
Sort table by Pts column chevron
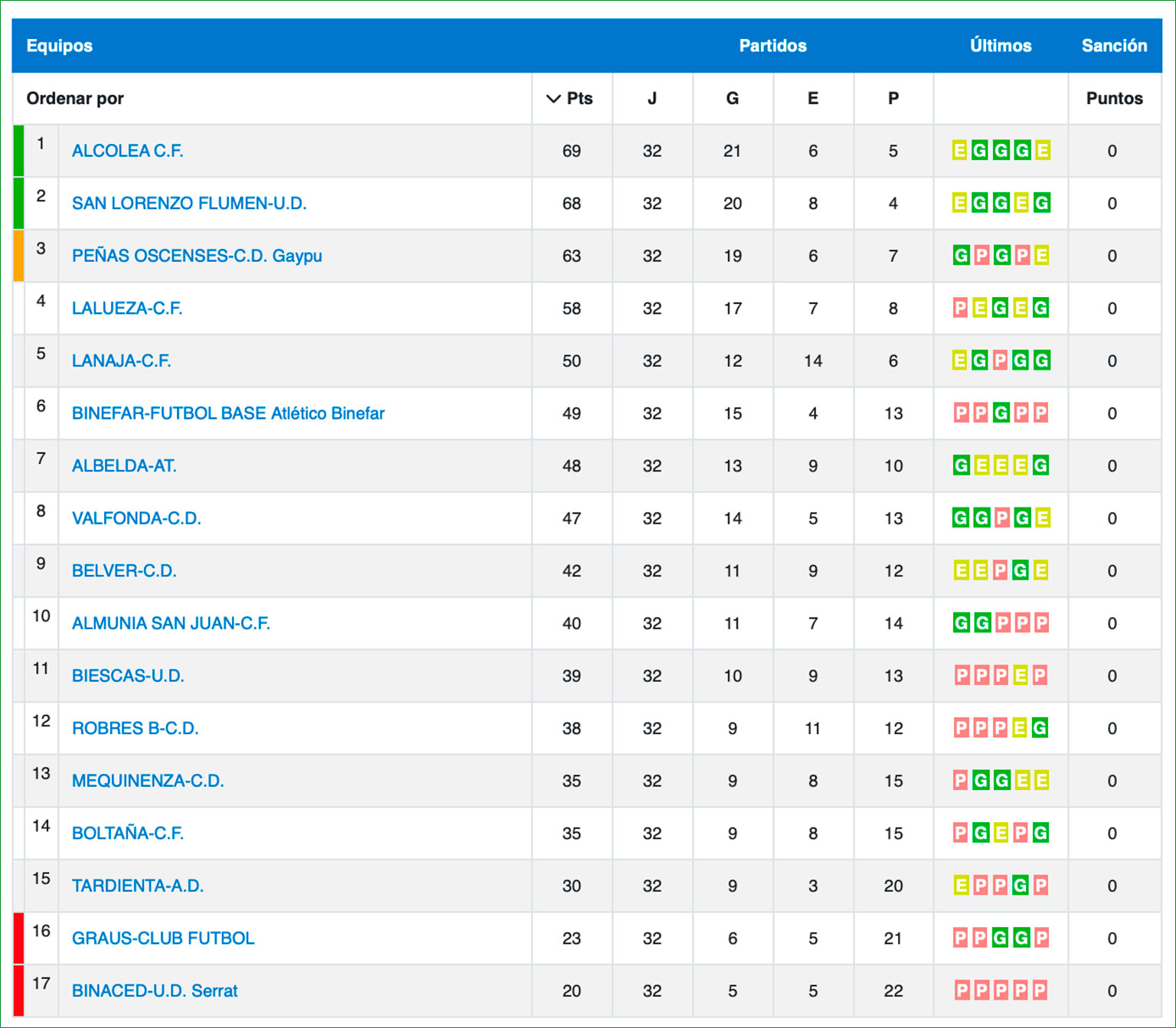554,99
